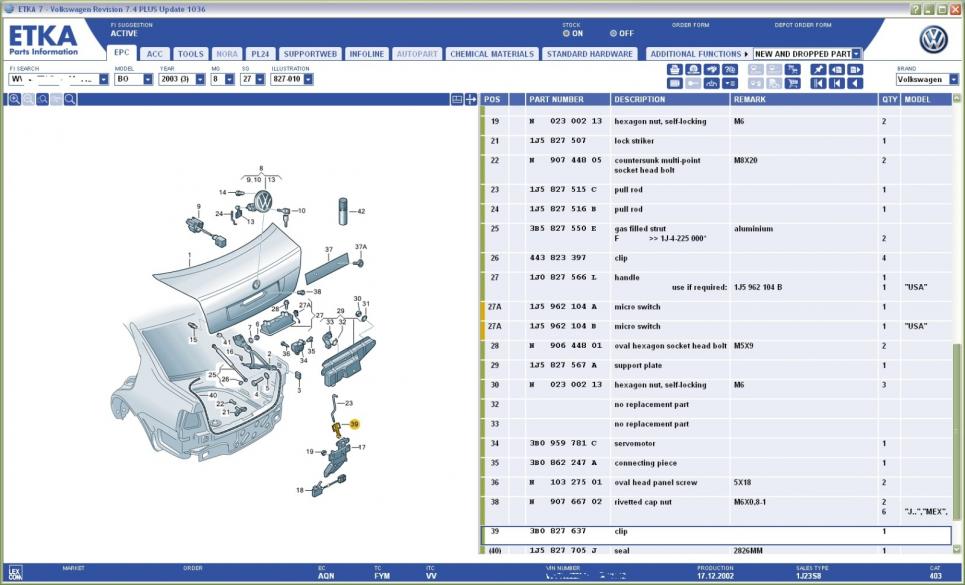Image resolution: width=965 pixels, height=585 pixels.
Task: Open the MG dropdown showing 8
Action: [x=230, y=79]
